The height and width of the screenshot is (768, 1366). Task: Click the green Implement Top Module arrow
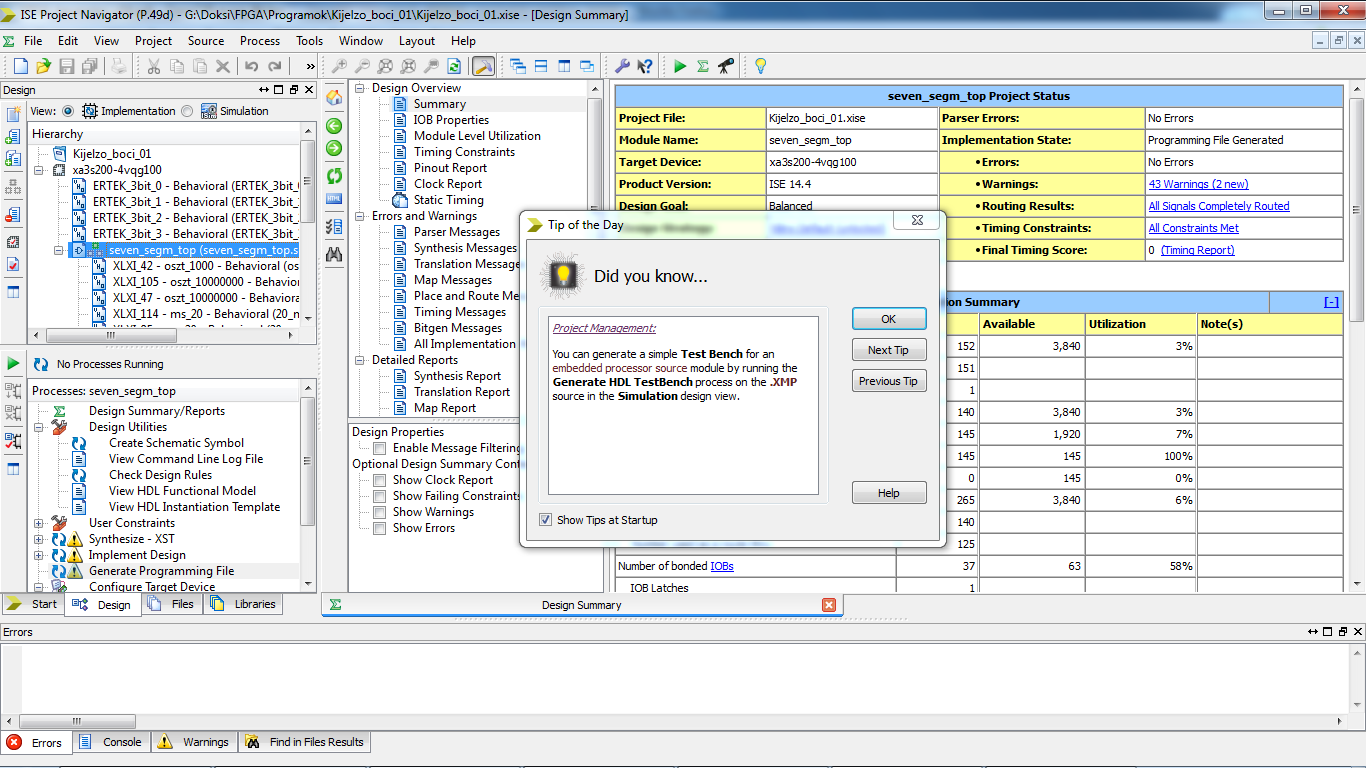(680, 66)
